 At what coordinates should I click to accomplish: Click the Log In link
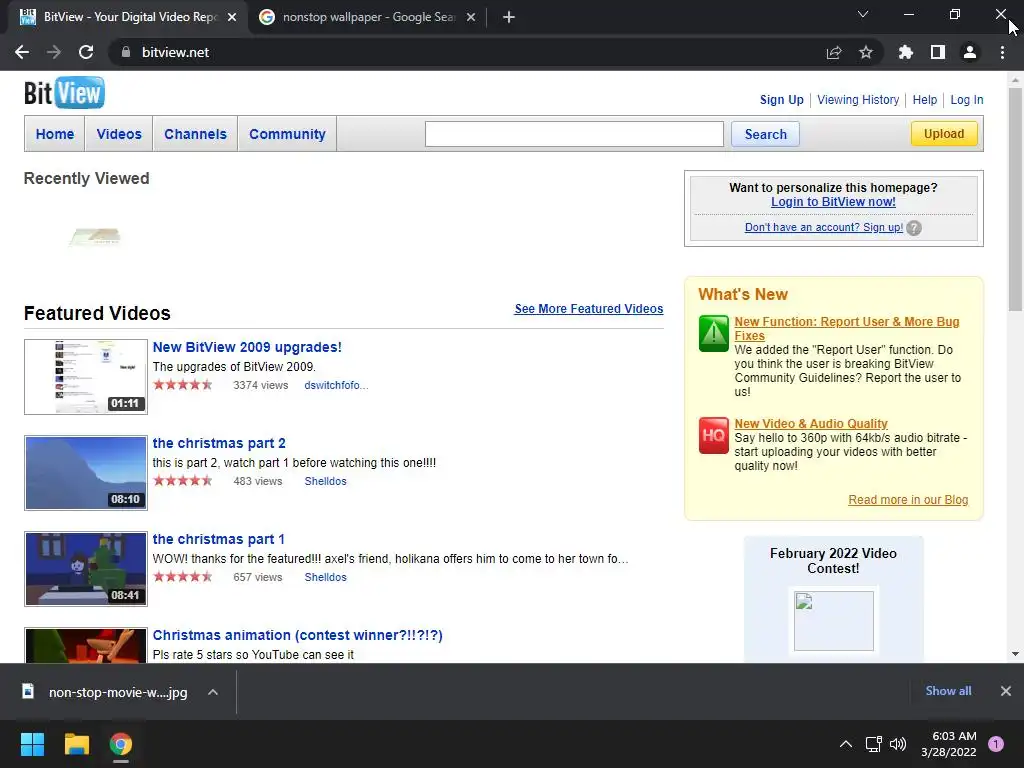967,100
